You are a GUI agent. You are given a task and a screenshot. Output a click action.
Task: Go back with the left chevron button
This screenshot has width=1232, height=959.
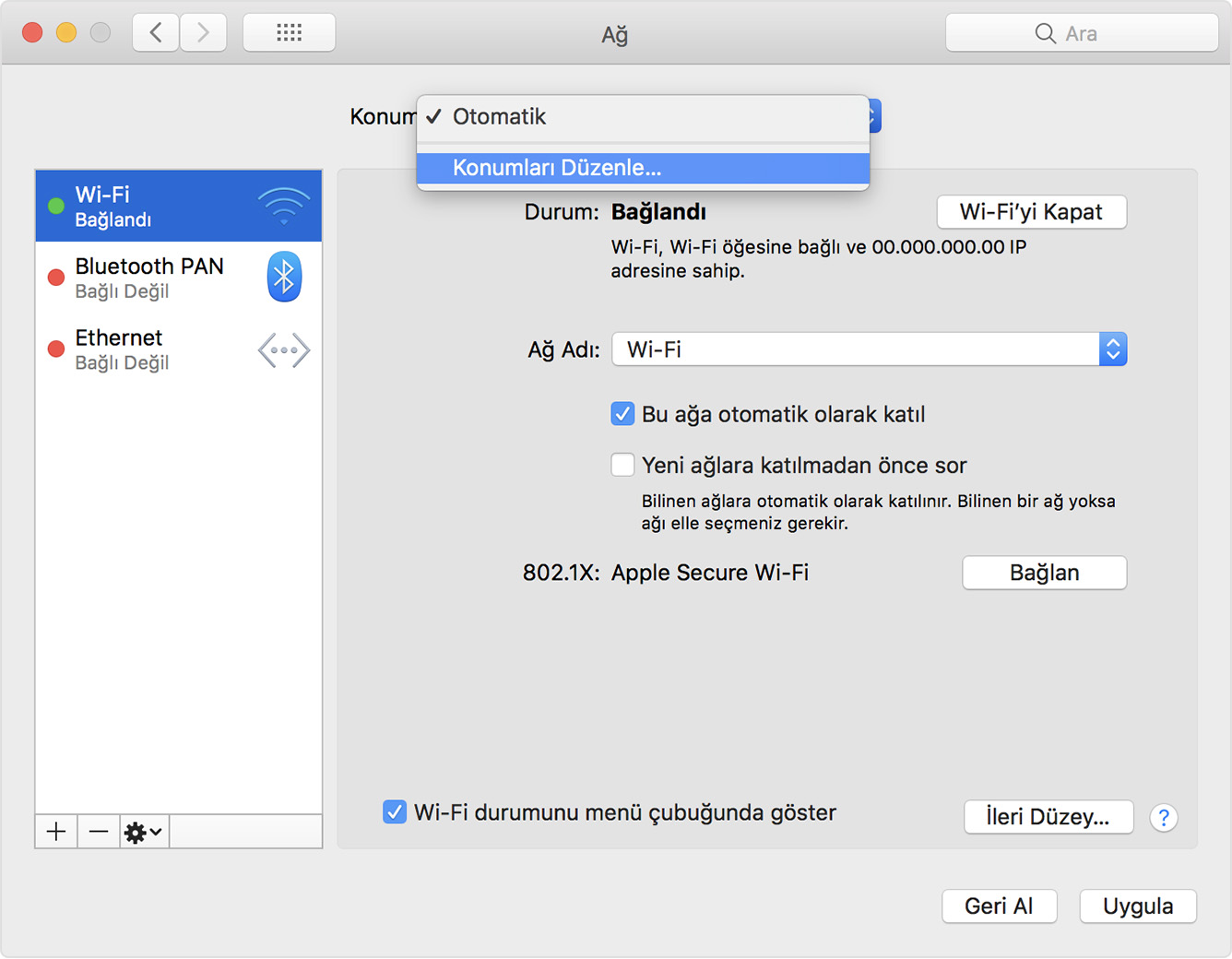tap(156, 33)
